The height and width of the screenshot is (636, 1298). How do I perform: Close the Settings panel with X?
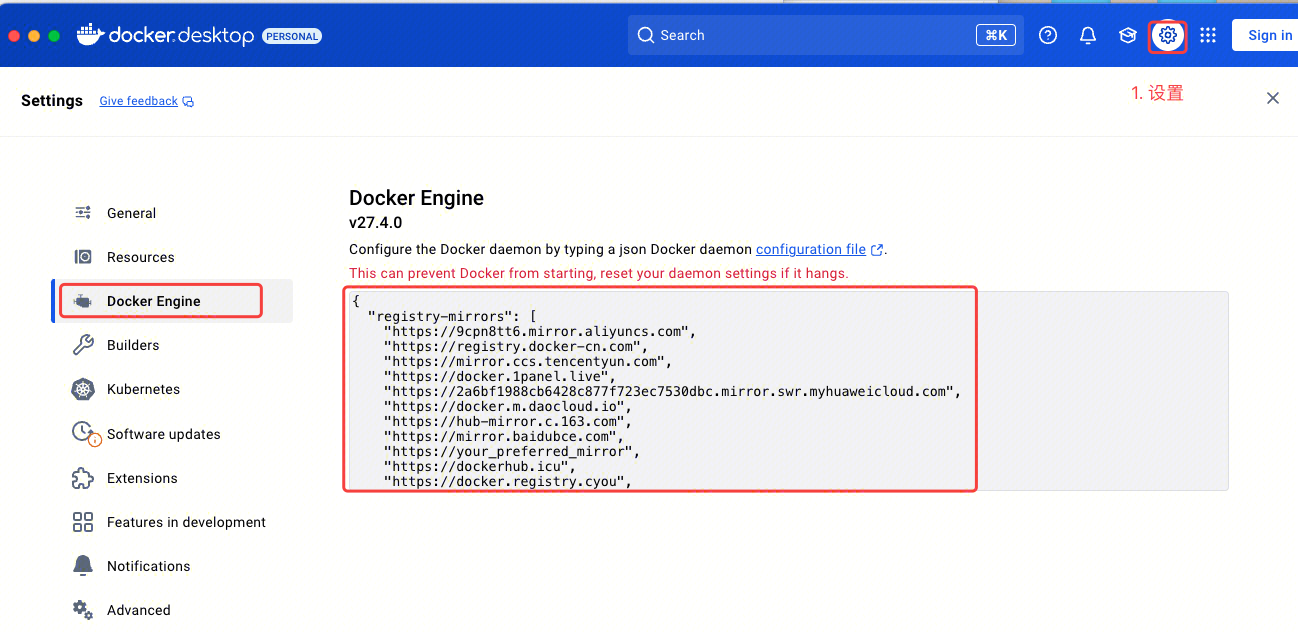tap(1273, 98)
